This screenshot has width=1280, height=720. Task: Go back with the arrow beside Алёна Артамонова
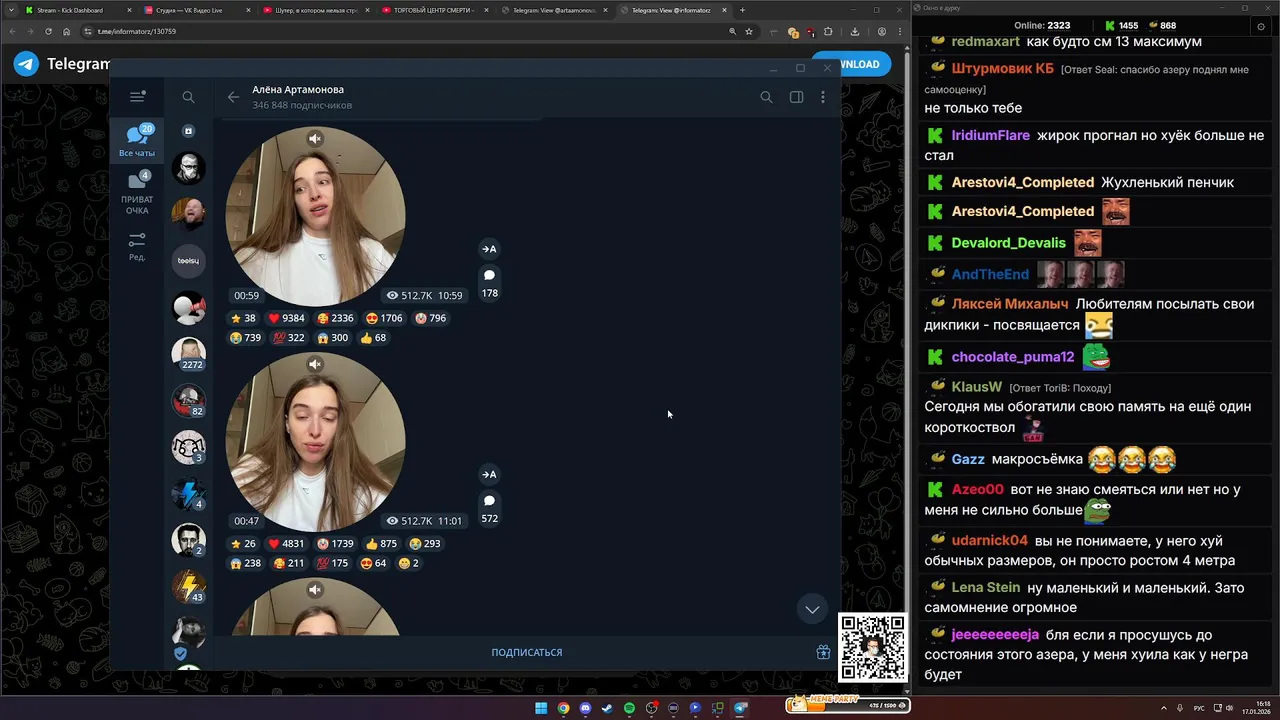point(233,97)
